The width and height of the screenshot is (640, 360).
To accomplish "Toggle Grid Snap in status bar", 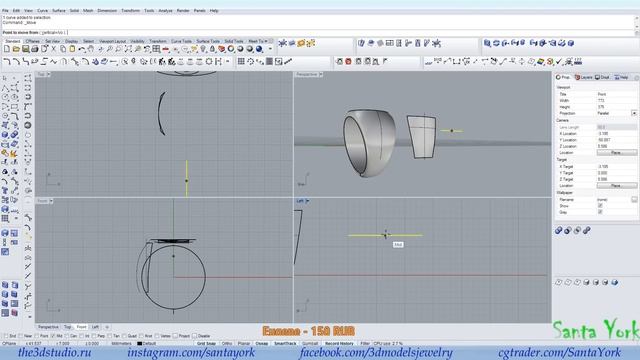I will [207, 344].
